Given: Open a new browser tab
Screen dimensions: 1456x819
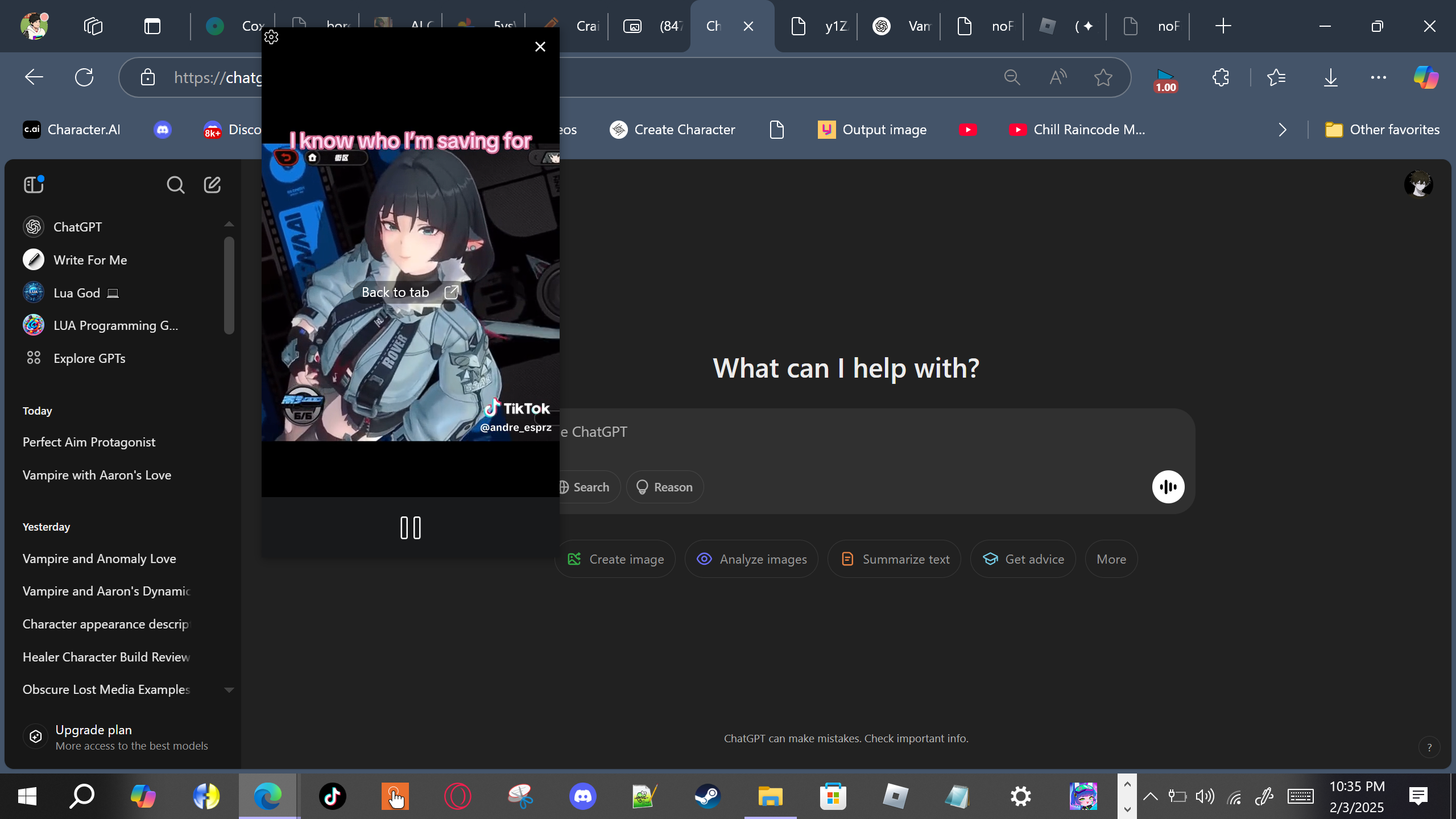Looking at the screenshot, I should pyautogui.click(x=1223, y=26).
